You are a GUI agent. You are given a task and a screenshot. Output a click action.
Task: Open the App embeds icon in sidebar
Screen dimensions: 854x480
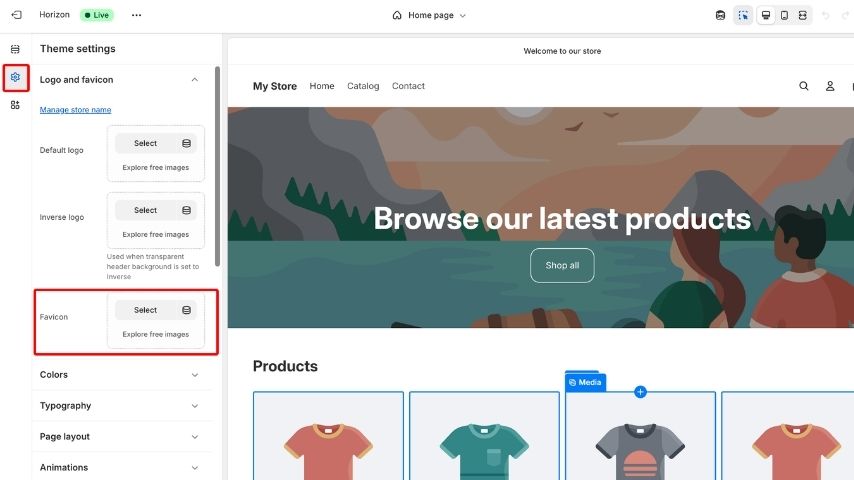(x=15, y=105)
